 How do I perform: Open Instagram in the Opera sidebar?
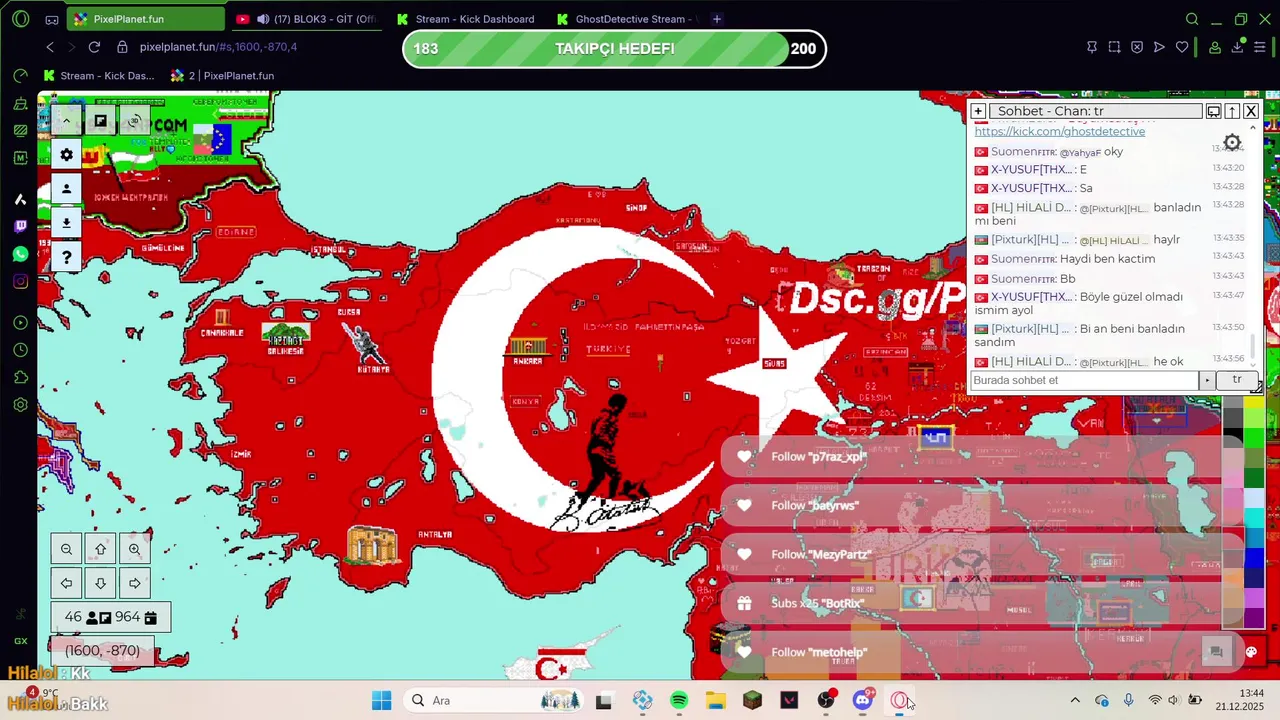click(x=20, y=281)
